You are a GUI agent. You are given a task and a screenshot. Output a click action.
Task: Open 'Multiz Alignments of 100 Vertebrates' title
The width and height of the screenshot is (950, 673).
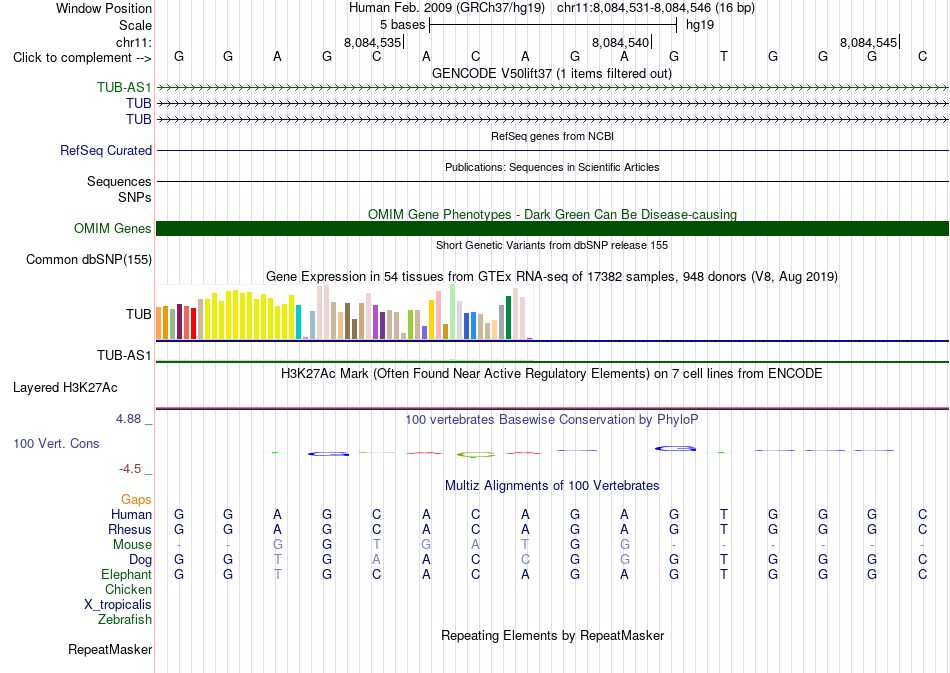point(552,485)
